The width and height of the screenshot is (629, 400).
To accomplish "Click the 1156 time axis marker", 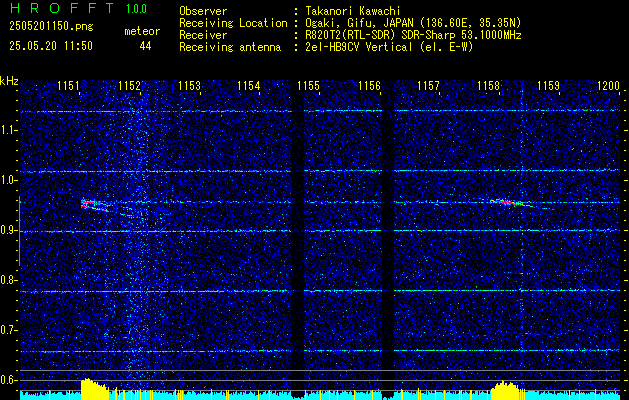I will (369, 85).
